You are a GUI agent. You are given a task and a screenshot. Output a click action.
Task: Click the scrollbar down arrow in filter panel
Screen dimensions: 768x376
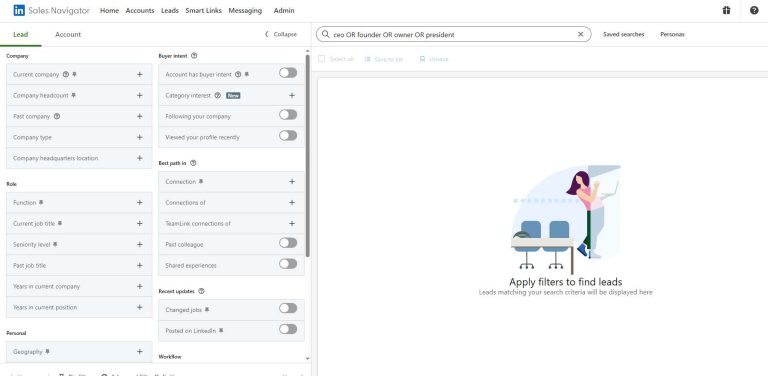(308, 359)
